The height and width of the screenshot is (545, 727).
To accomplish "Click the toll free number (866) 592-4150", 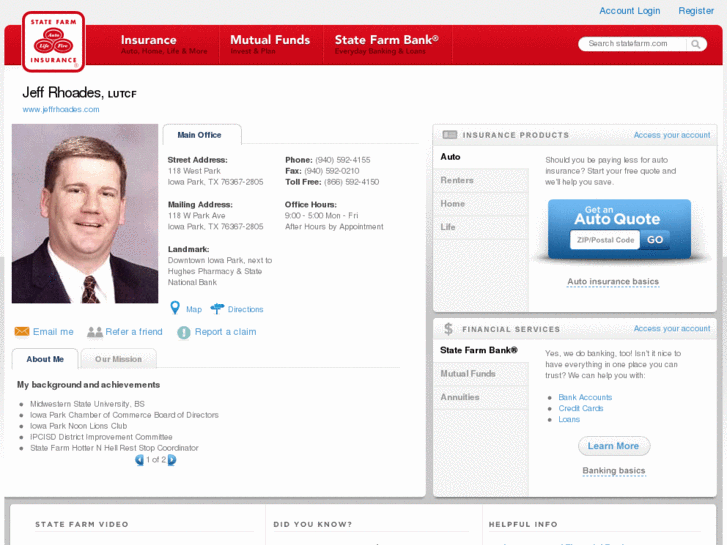I will coord(351,182).
